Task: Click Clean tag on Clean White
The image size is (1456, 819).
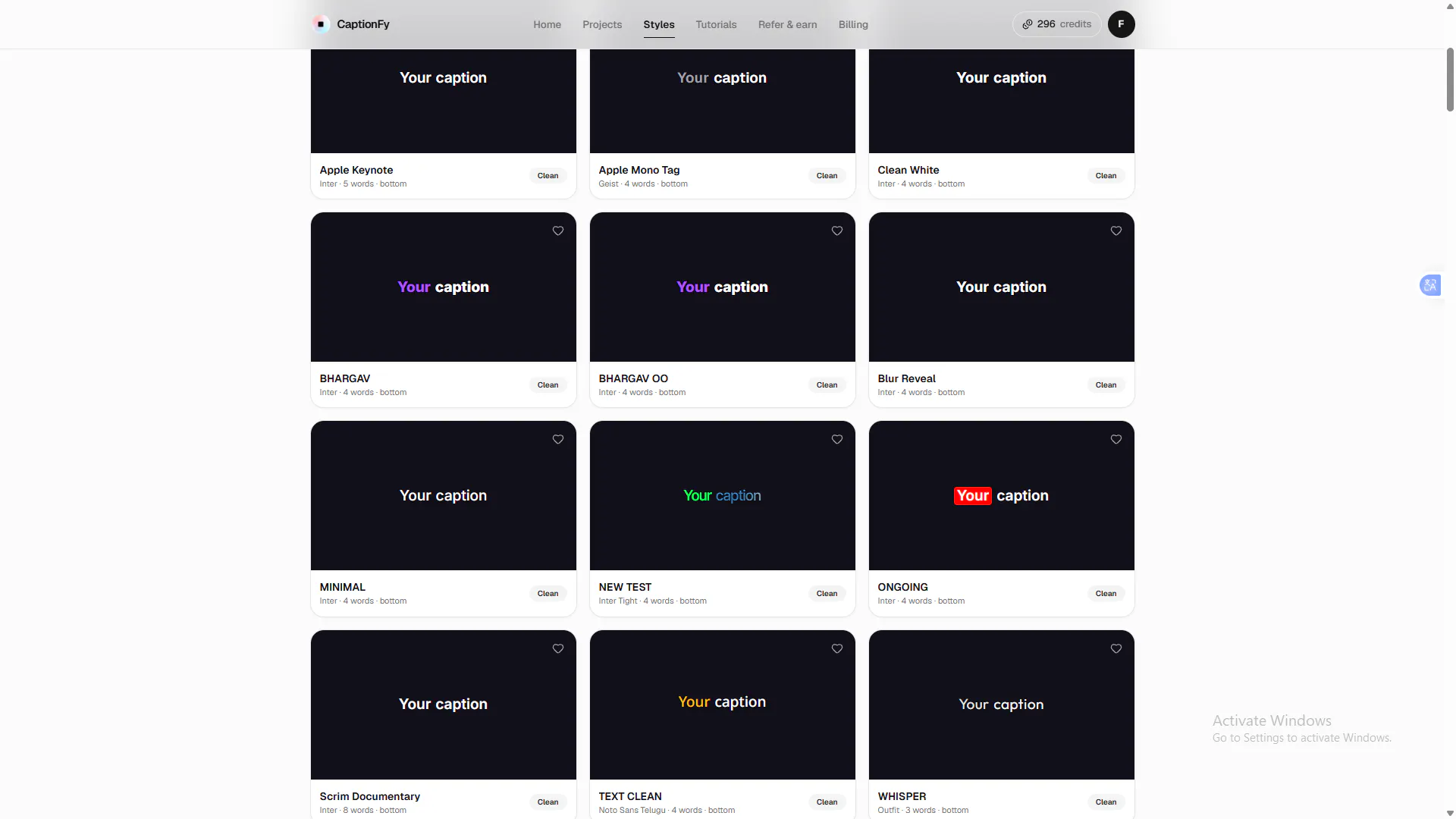Action: click(x=1106, y=176)
